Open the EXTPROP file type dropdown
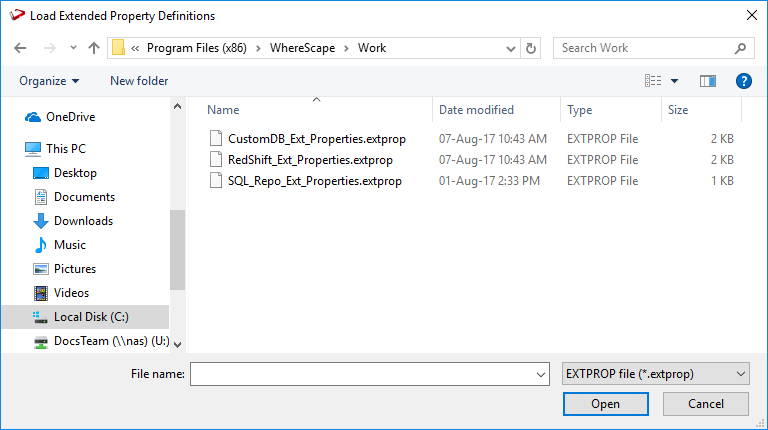The image size is (768, 430). click(655, 374)
